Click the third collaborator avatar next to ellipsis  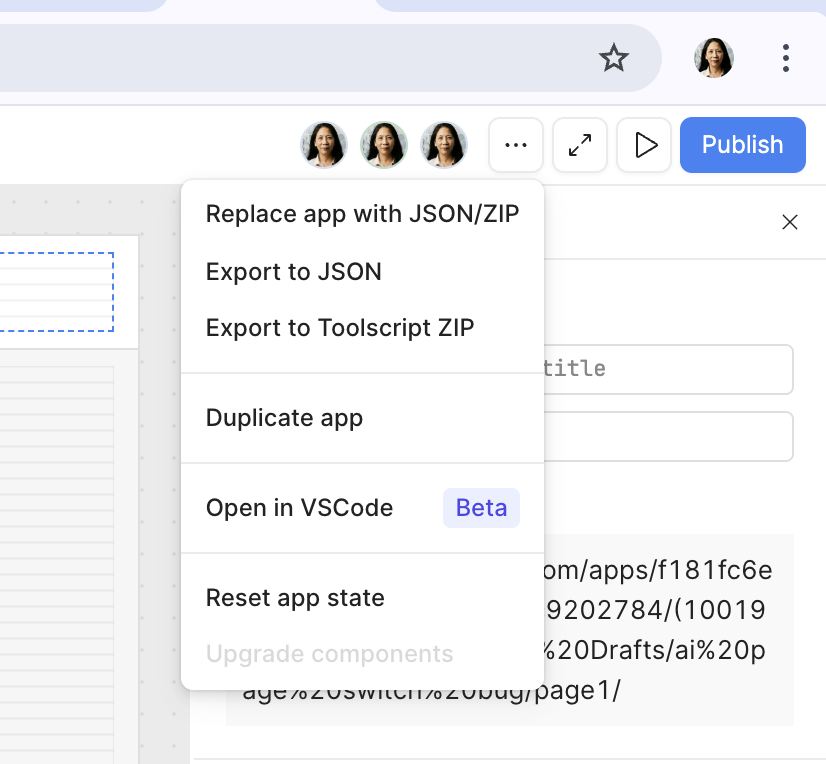pos(444,145)
